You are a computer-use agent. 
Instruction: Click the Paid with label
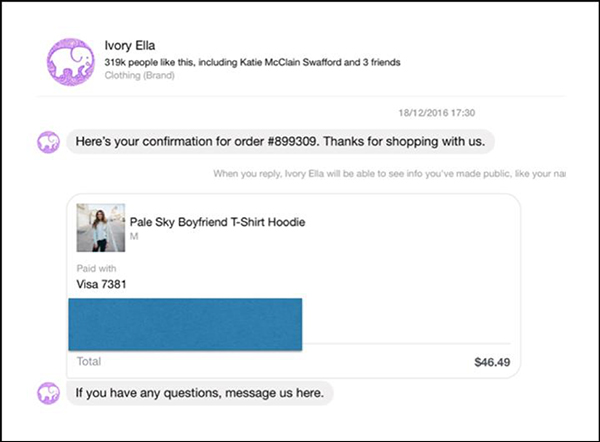click(x=96, y=268)
